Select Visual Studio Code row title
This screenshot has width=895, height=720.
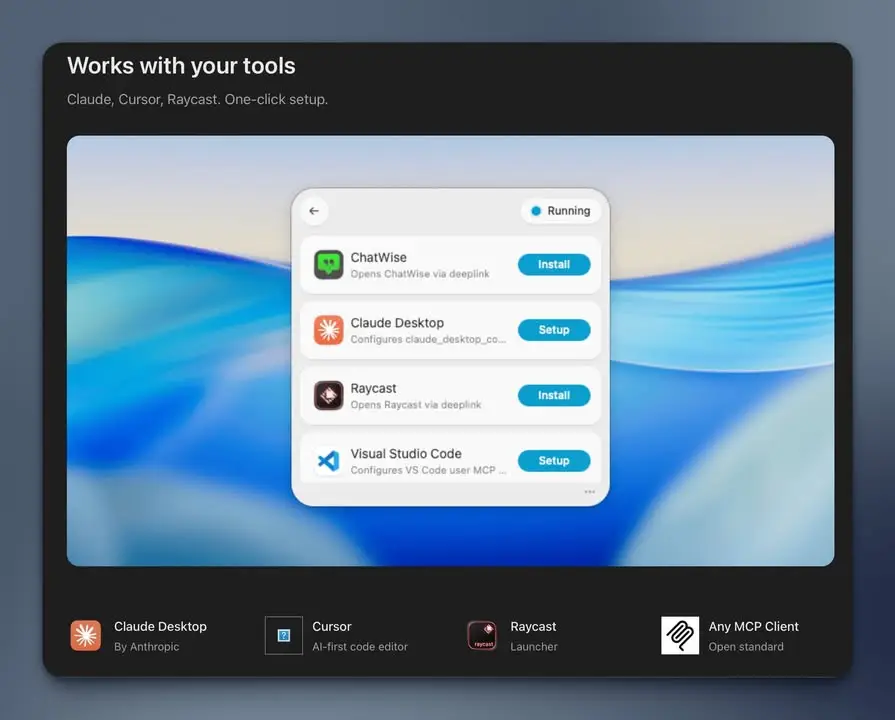coord(406,454)
